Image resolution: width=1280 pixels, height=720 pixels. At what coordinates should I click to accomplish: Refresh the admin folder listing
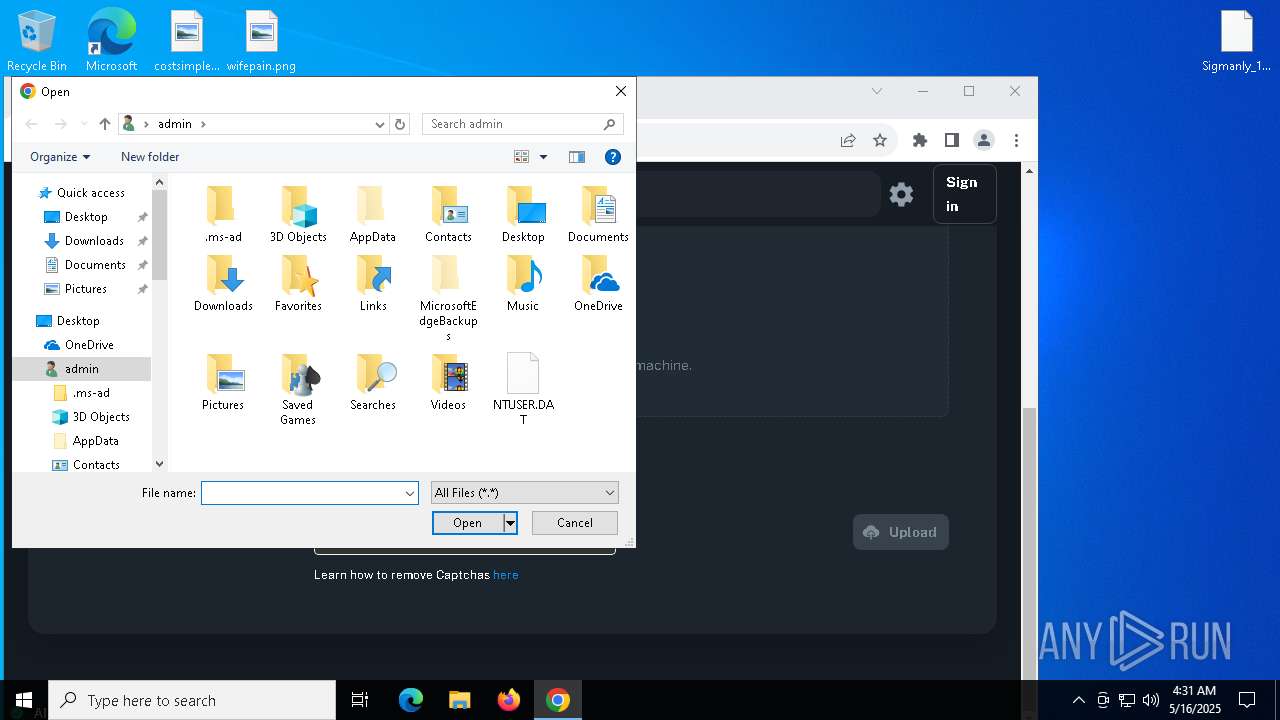click(x=400, y=124)
